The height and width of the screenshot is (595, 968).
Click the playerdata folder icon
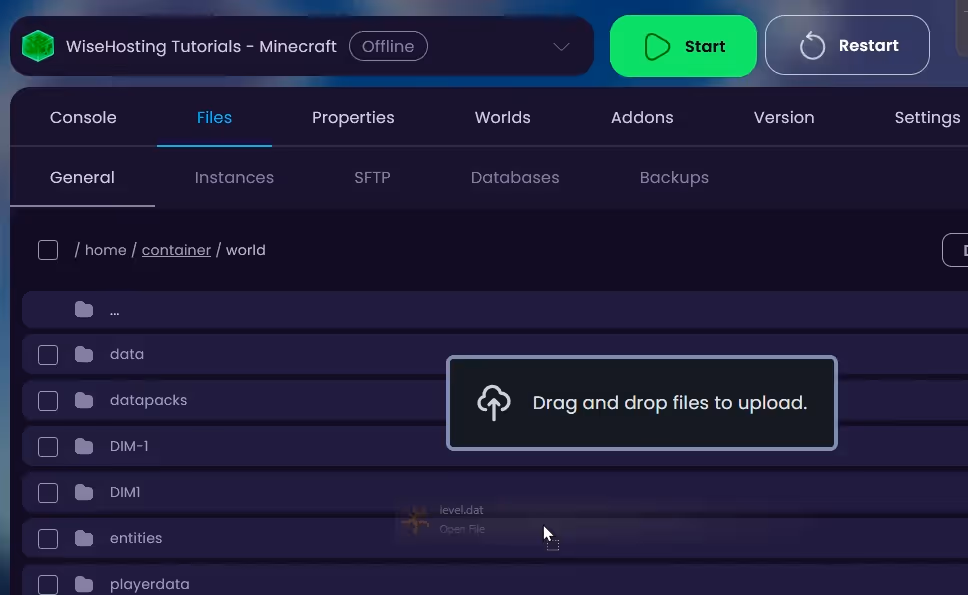coord(84,584)
